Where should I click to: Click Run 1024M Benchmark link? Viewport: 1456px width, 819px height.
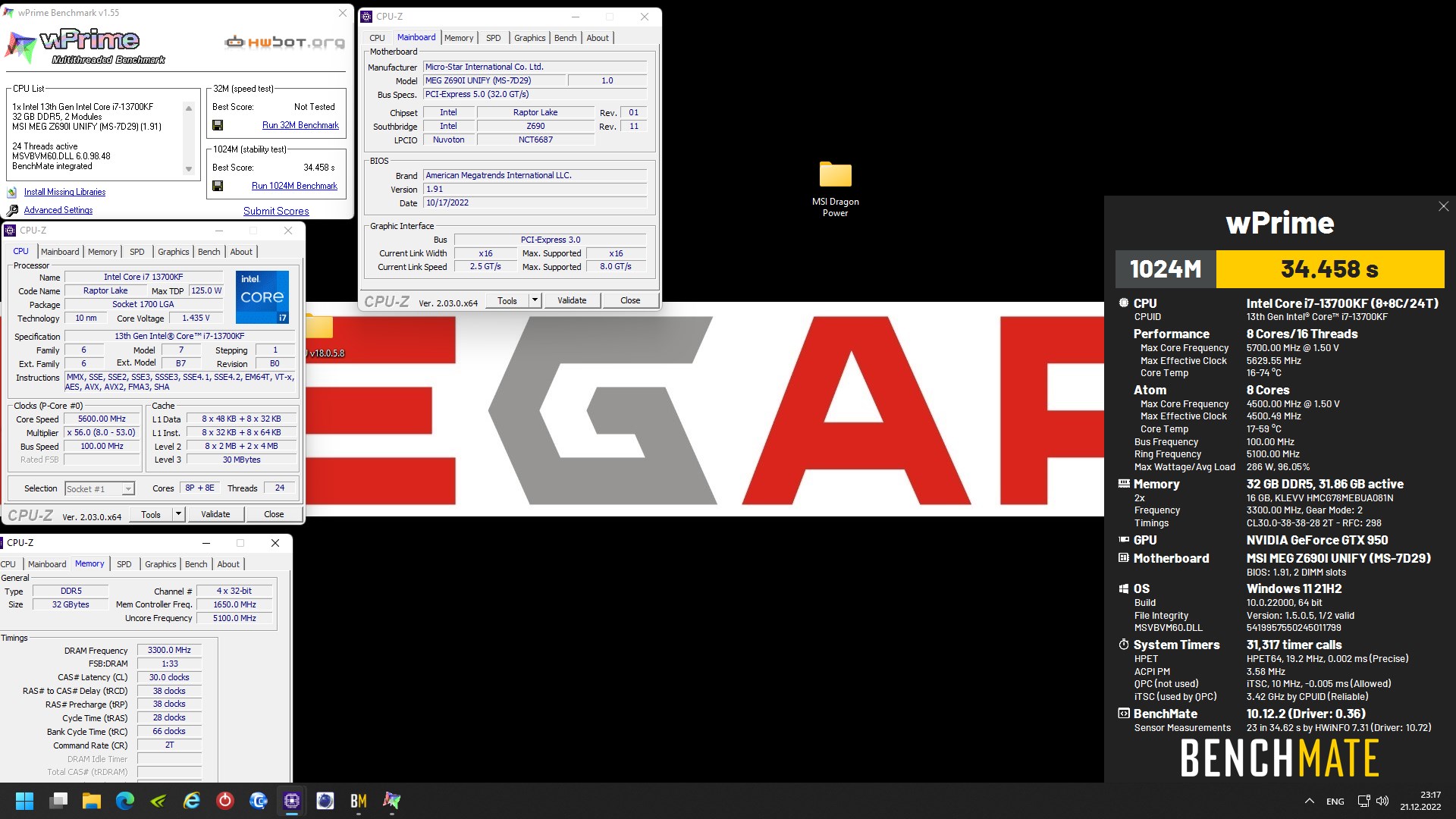pos(294,186)
